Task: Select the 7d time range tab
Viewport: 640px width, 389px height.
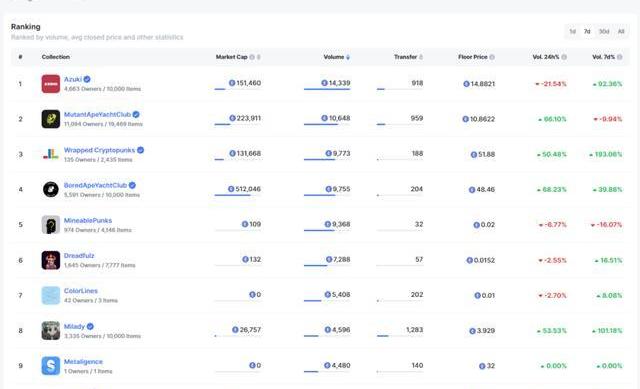Action: point(587,31)
